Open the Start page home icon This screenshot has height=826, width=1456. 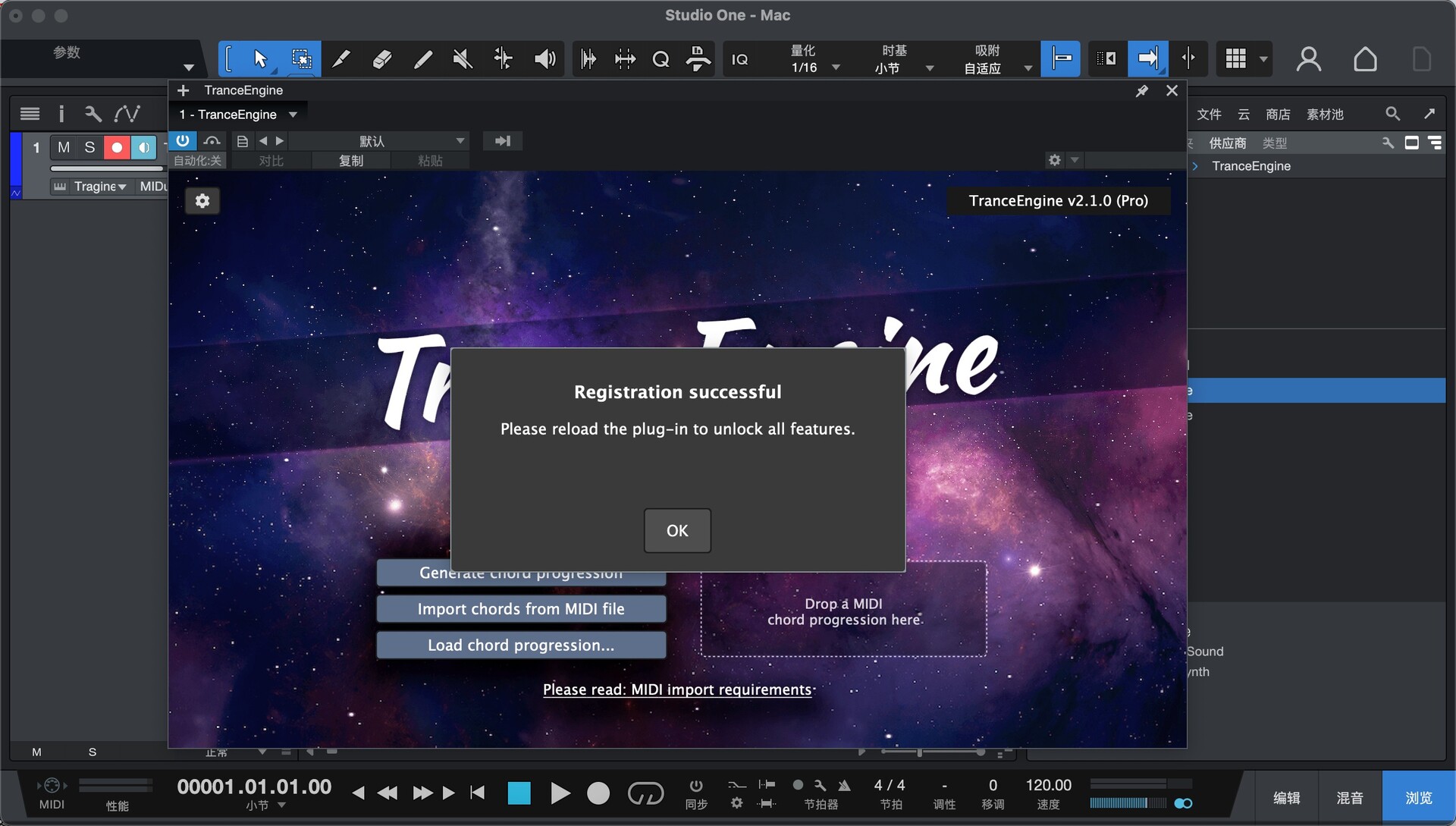(1365, 59)
